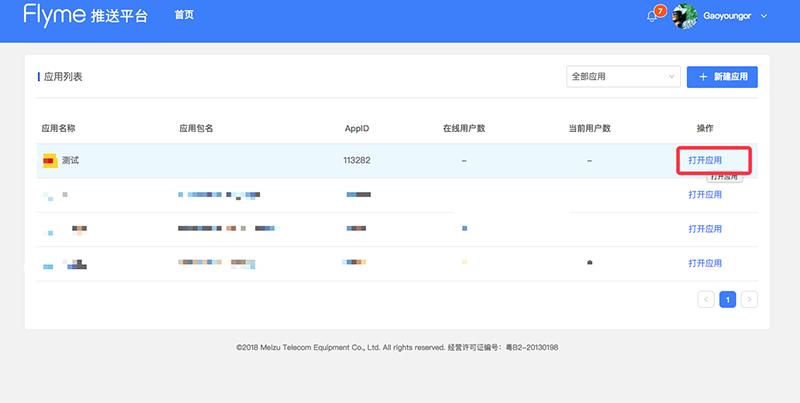
Task: Click the Flyme 推送平台 logo
Action: pyautogui.click(x=85, y=16)
